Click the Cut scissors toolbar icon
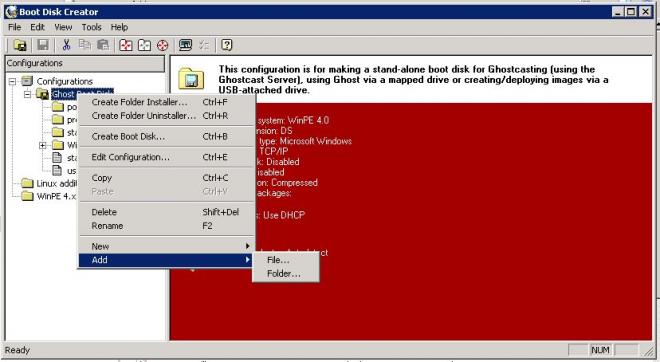This screenshot has height=362, width=660. (x=66, y=45)
